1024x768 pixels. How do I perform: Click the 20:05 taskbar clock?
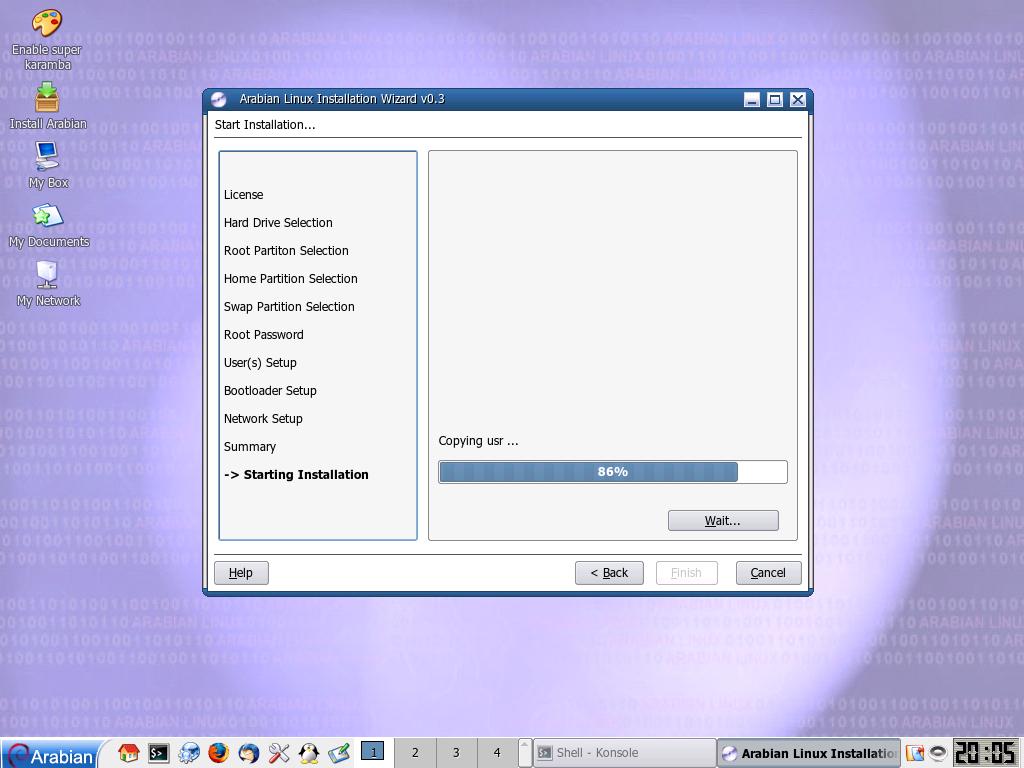click(986, 753)
